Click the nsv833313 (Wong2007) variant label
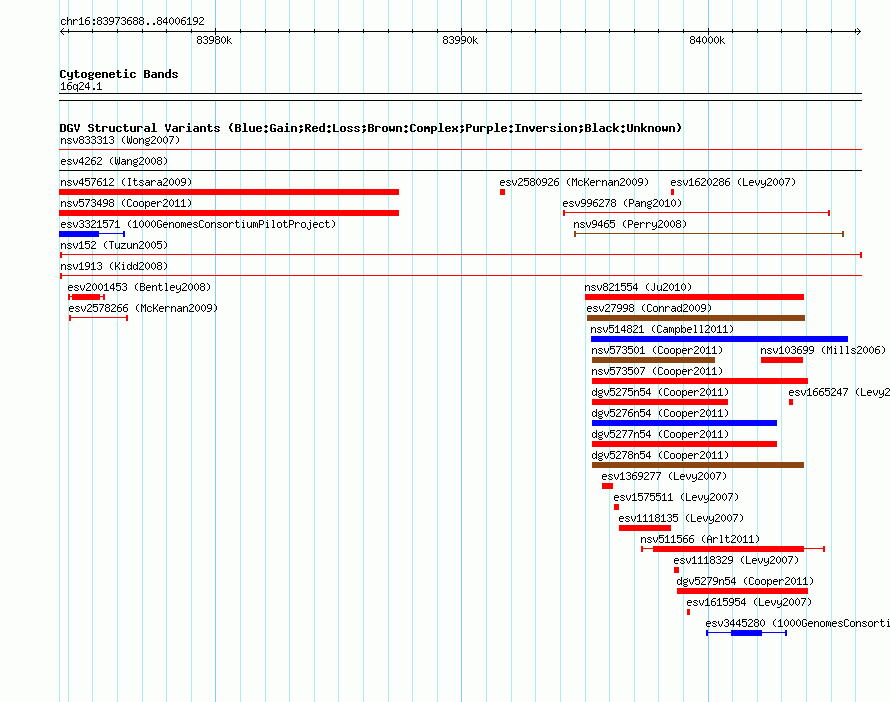The width and height of the screenshot is (890, 702). [x=120, y=140]
